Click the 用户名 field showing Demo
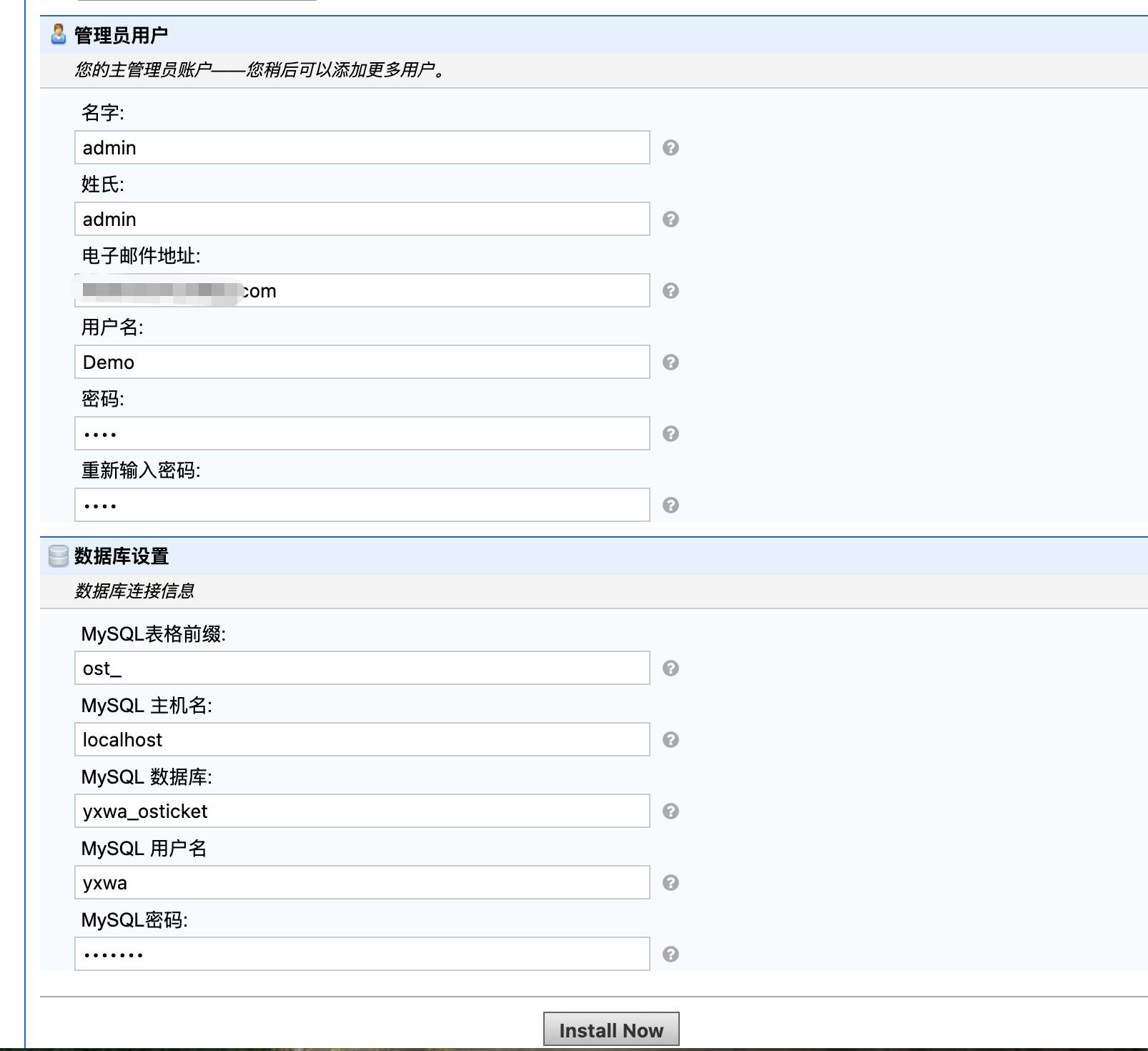 pyautogui.click(x=362, y=362)
